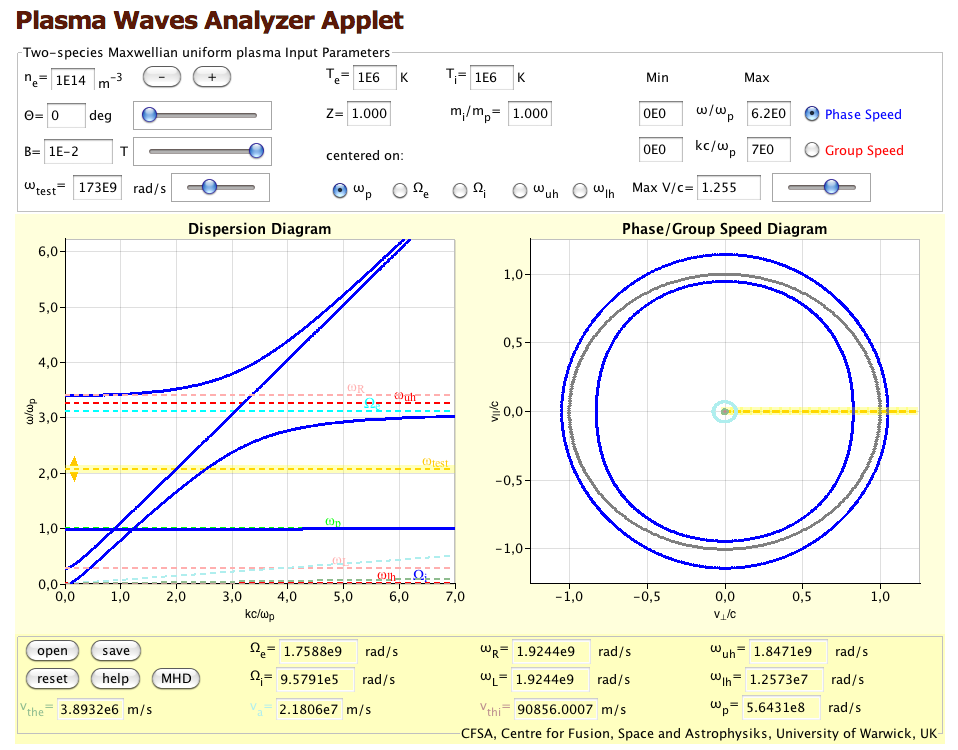Select the Phase Speed radio button

coord(812,114)
